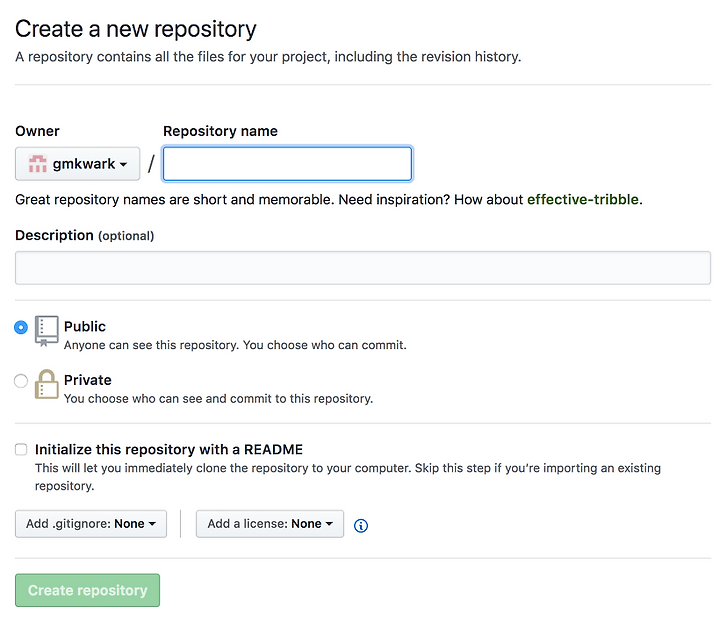
Task: Click the Create repository button
Action: [87, 590]
